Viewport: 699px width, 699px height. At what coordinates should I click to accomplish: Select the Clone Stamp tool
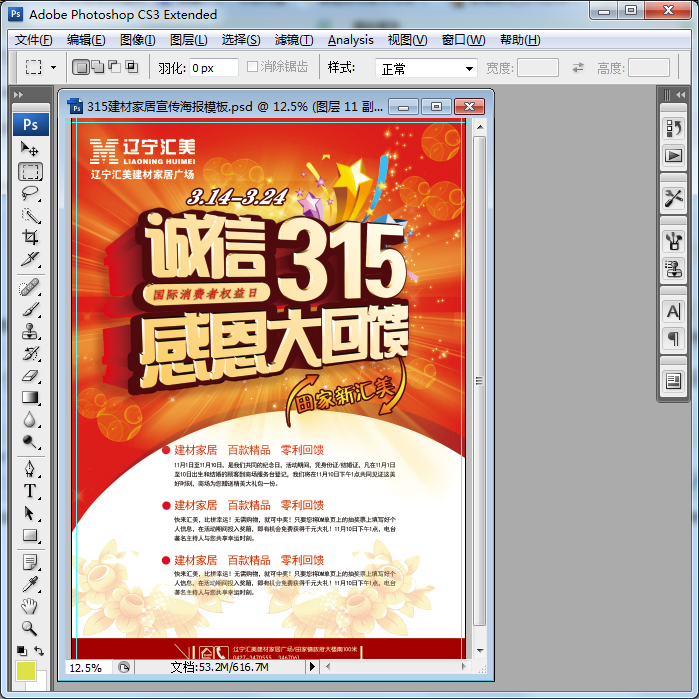click(30, 332)
